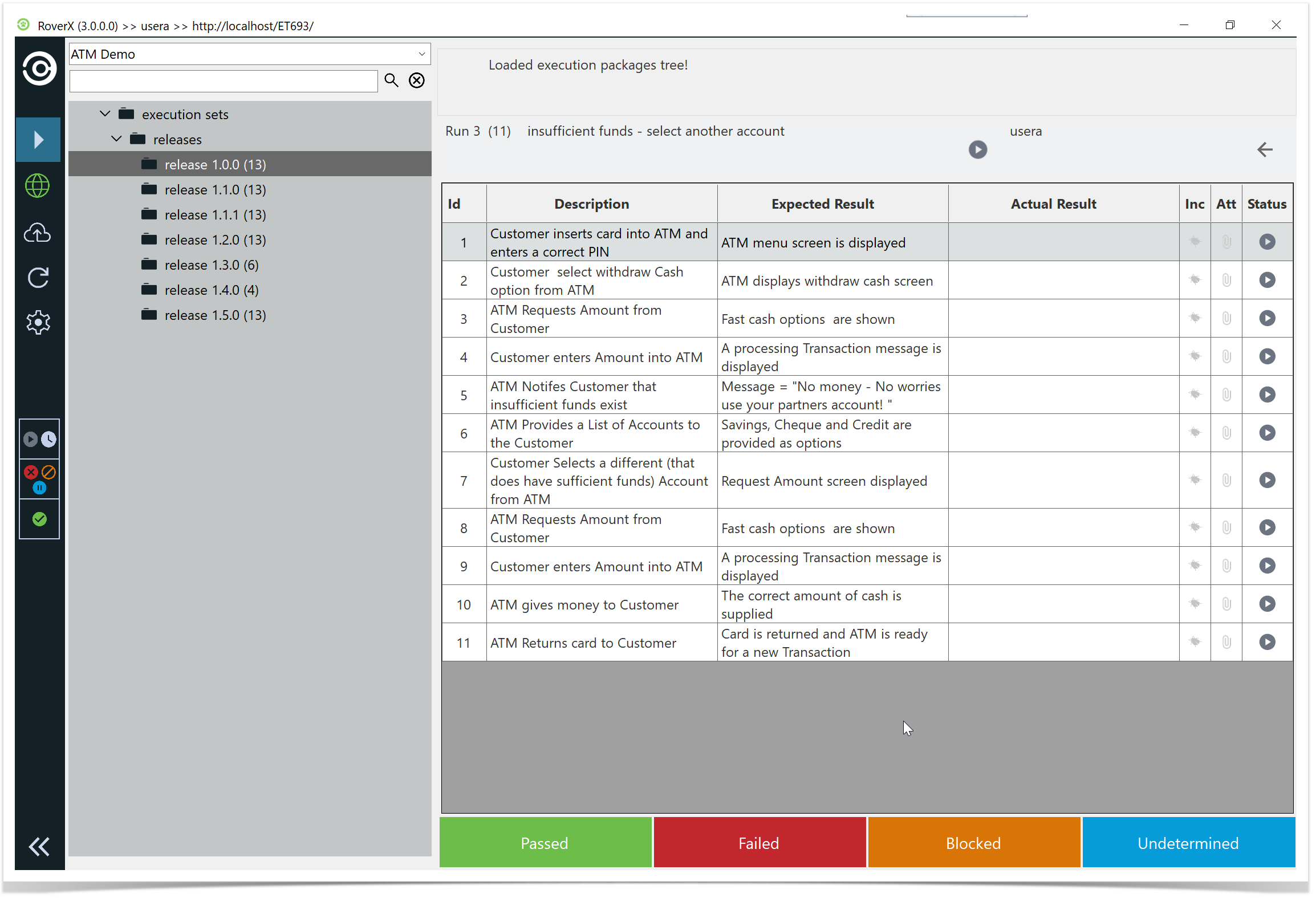Click the search text field
Image resolution: width=1316 pixels, height=898 pixels.
(x=224, y=81)
